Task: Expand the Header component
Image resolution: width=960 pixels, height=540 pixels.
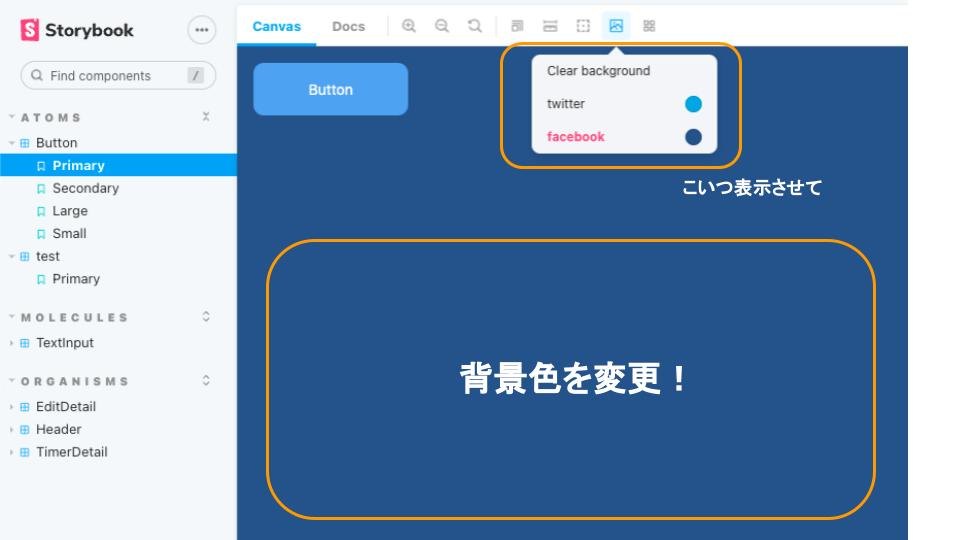Action: pyautogui.click(x=11, y=429)
